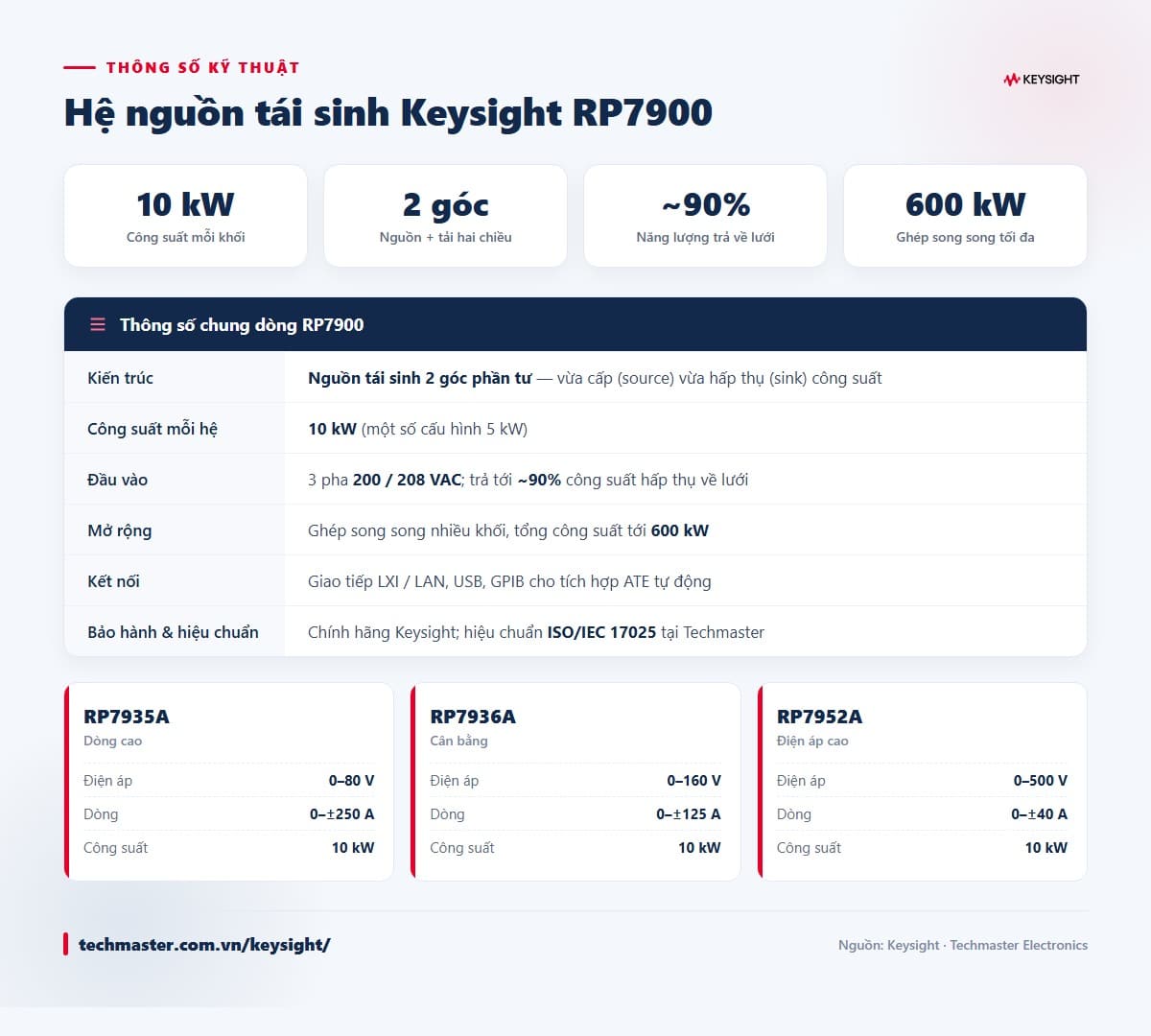Click the Mở rộng row label

(119, 530)
